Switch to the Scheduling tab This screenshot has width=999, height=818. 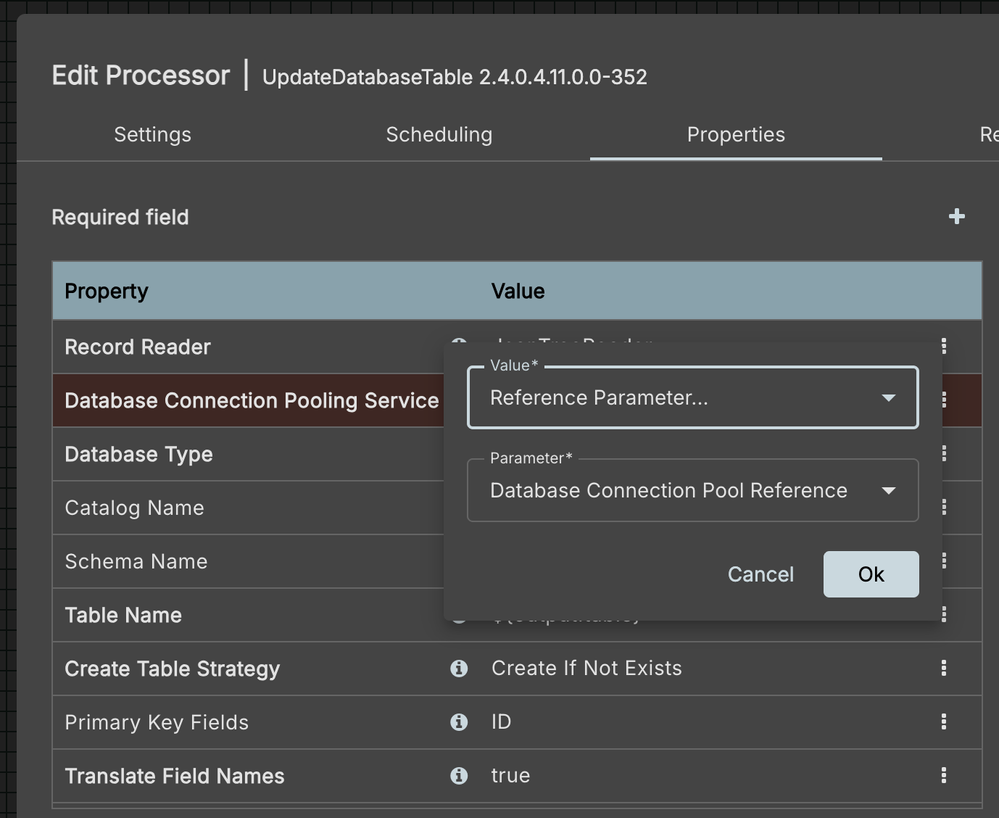439,134
